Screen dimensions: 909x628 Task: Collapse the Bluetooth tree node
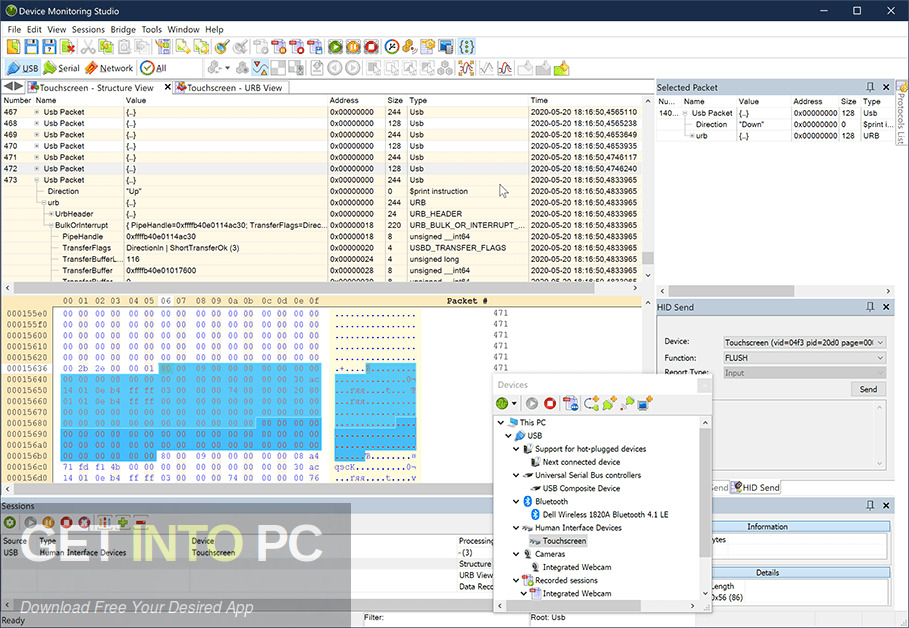pyautogui.click(x=516, y=502)
